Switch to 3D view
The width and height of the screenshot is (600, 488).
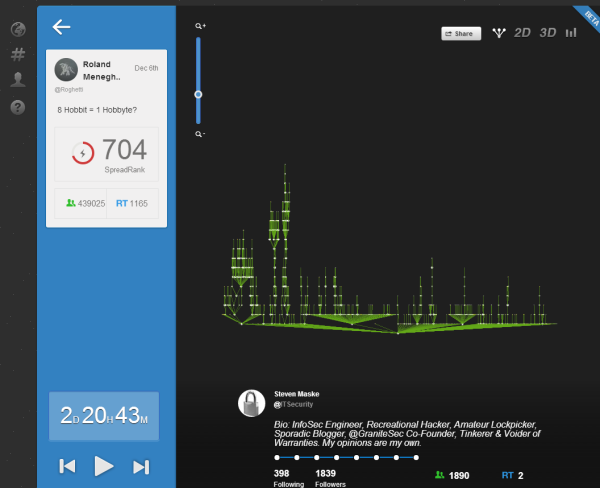548,33
